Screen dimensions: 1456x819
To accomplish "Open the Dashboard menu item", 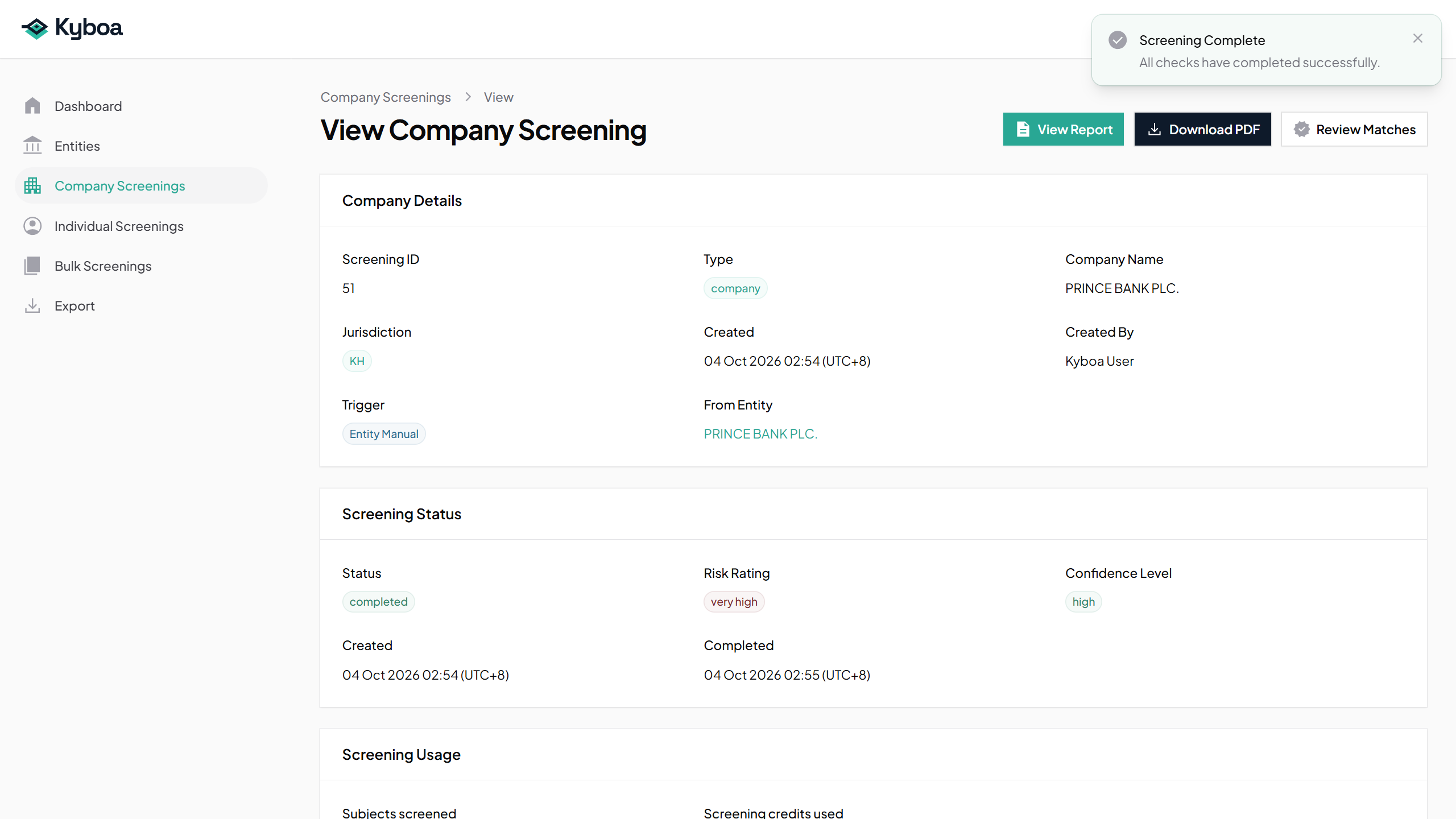I will coord(141,106).
